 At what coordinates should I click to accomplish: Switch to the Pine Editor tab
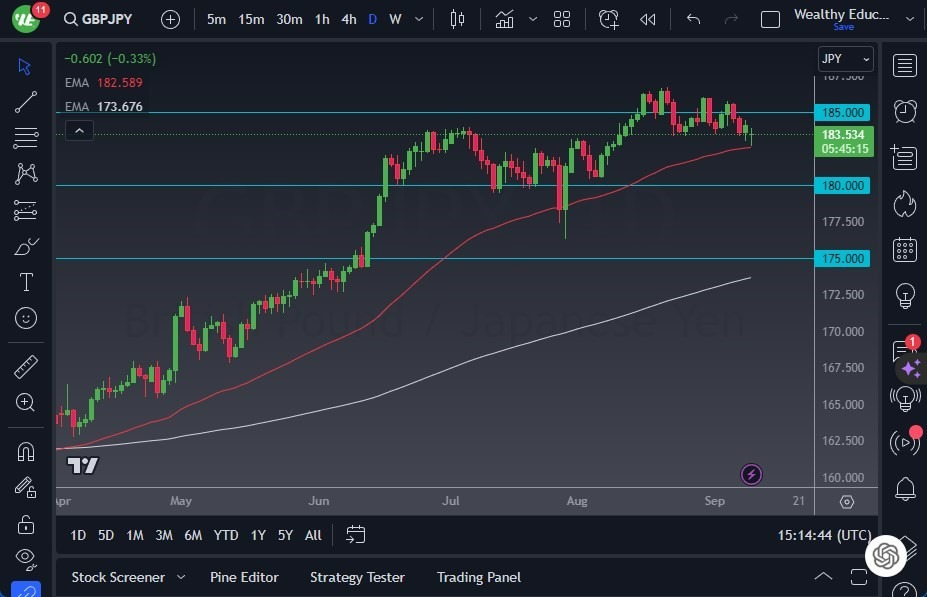coord(244,577)
